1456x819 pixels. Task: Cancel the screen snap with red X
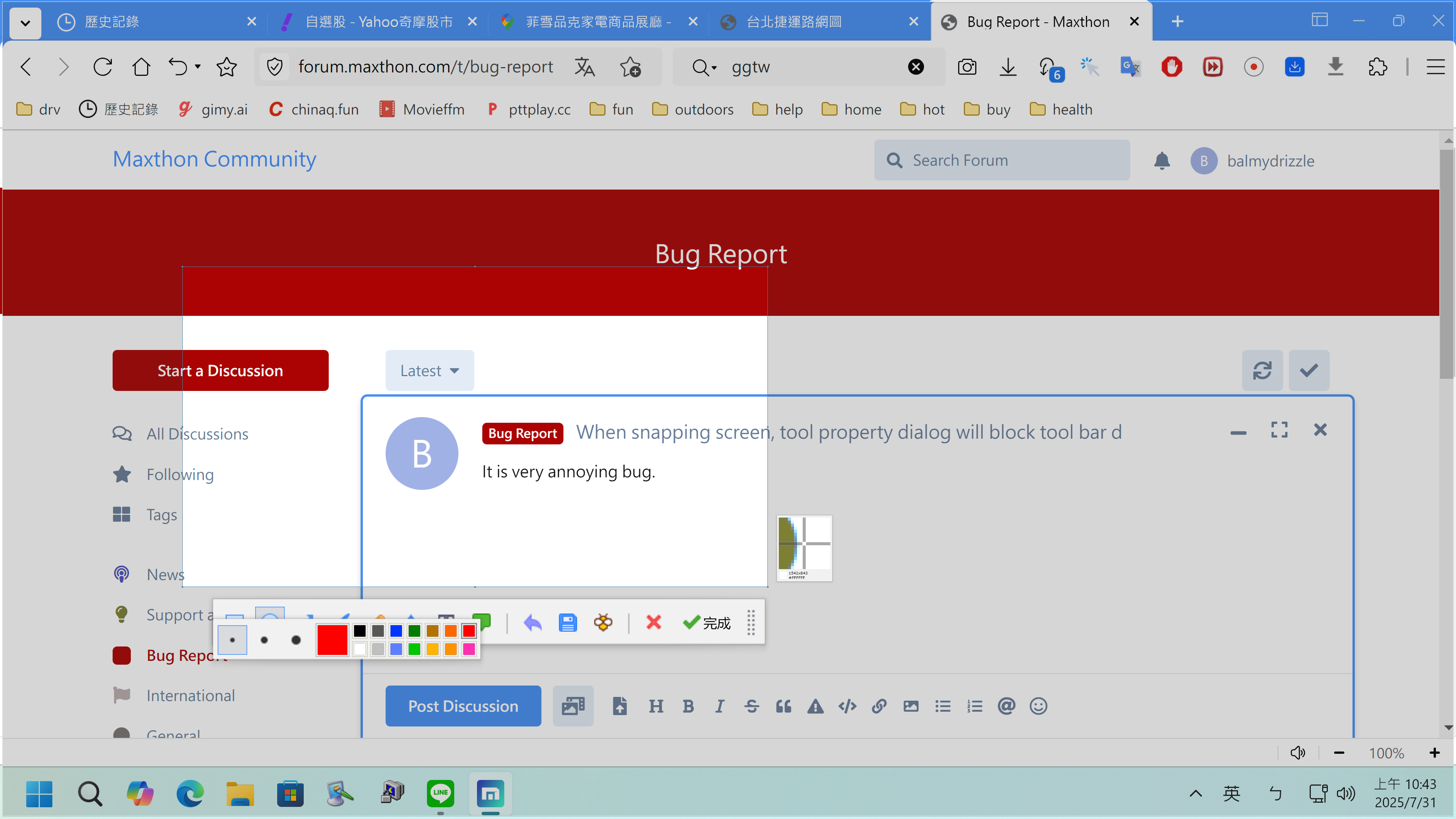click(x=653, y=622)
